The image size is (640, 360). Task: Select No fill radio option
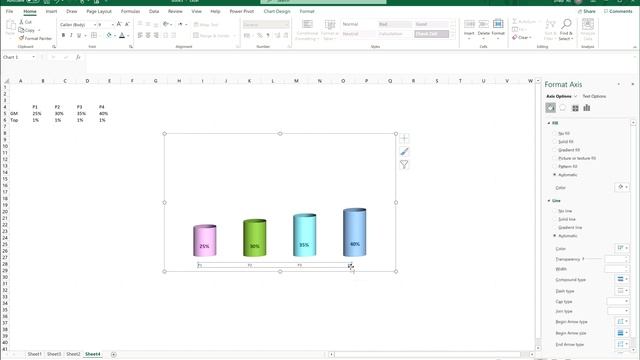point(555,133)
